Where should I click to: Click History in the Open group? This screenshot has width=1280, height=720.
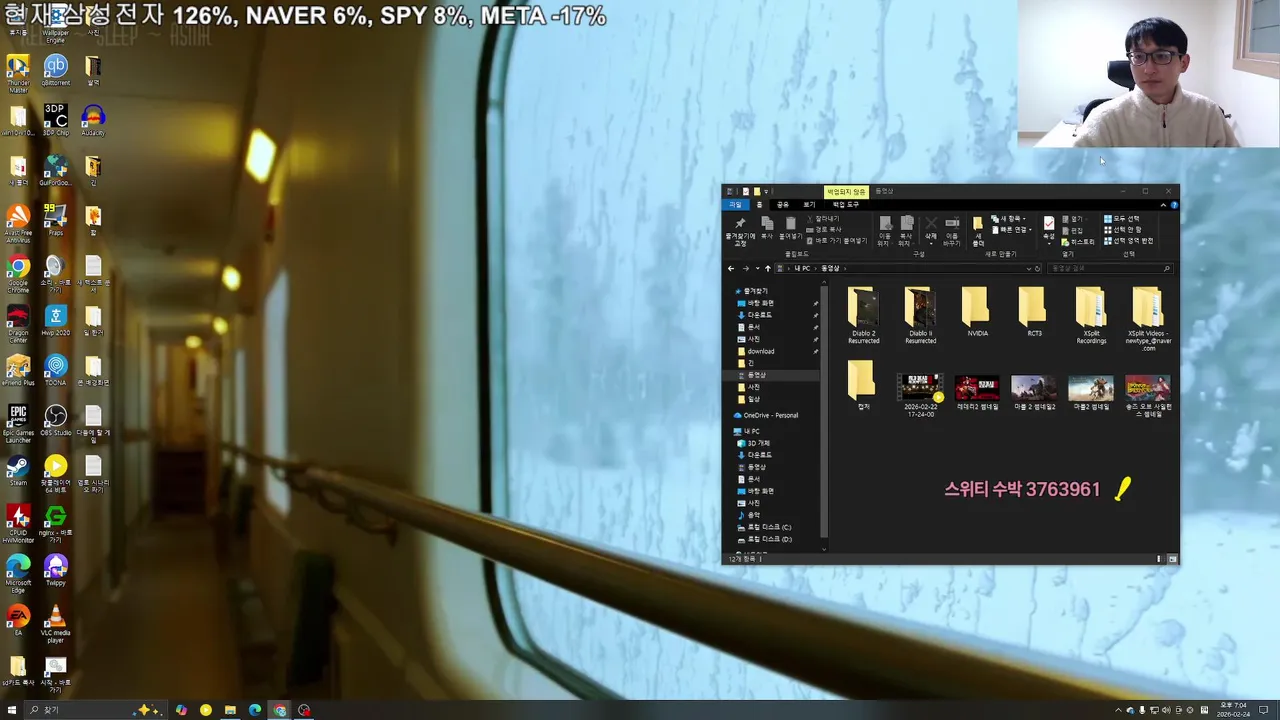1078,241
